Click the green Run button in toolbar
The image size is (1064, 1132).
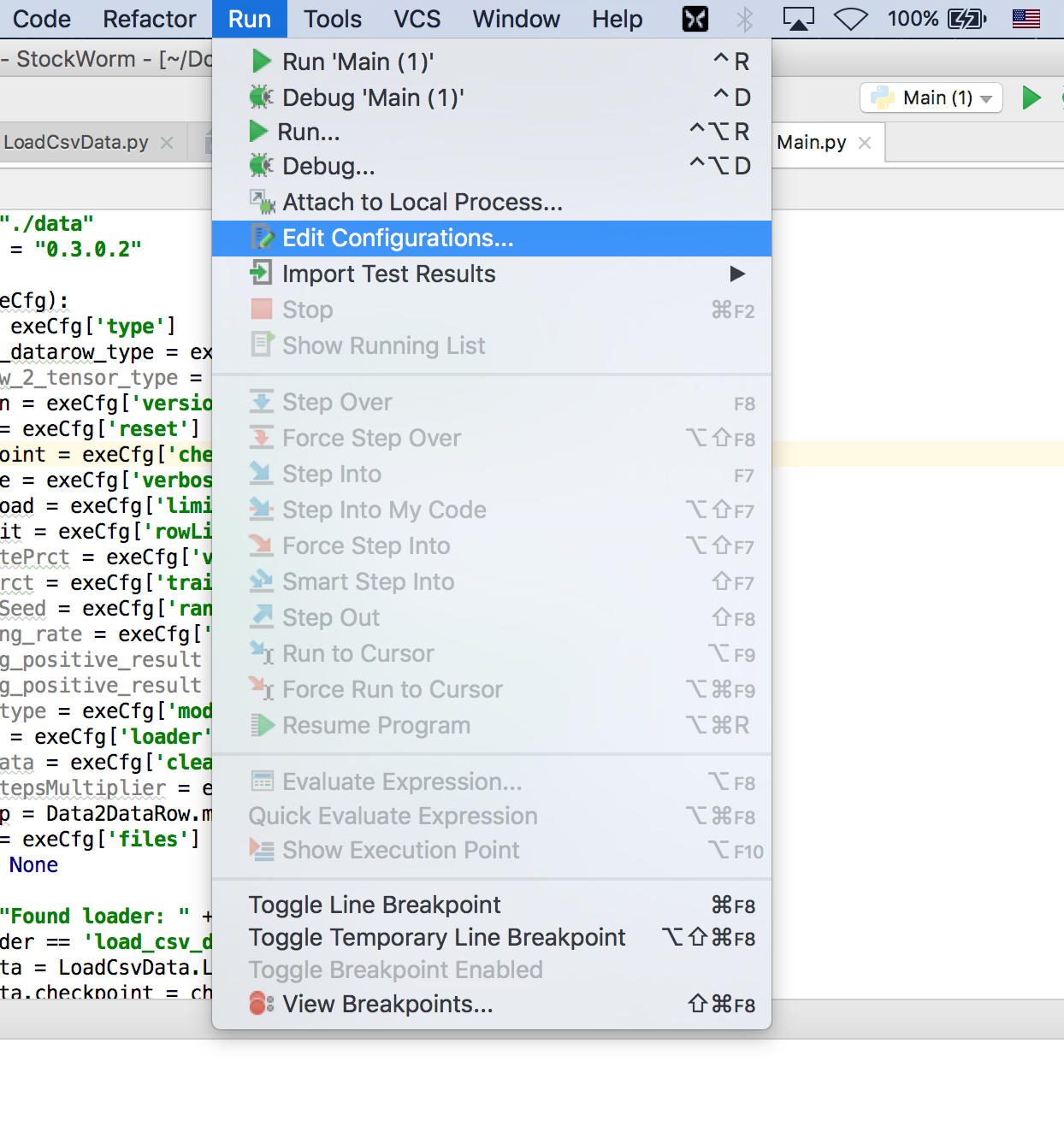[x=1031, y=97]
